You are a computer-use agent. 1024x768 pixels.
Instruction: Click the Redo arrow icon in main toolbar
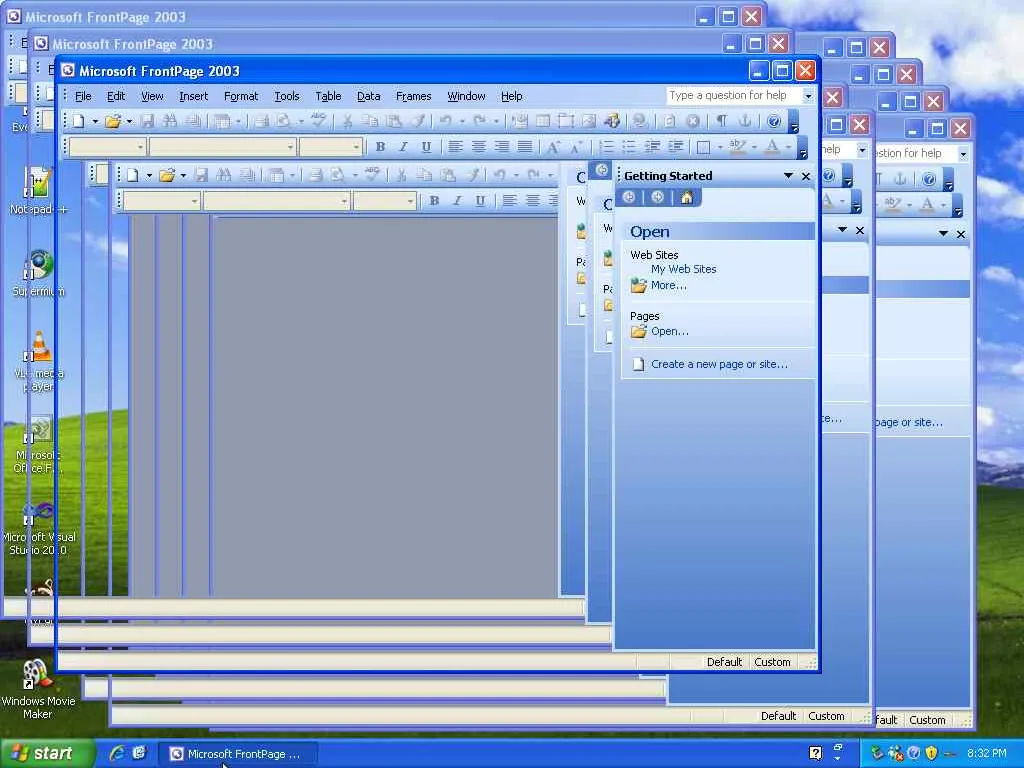pyautogui.click(x=480, y=121)
